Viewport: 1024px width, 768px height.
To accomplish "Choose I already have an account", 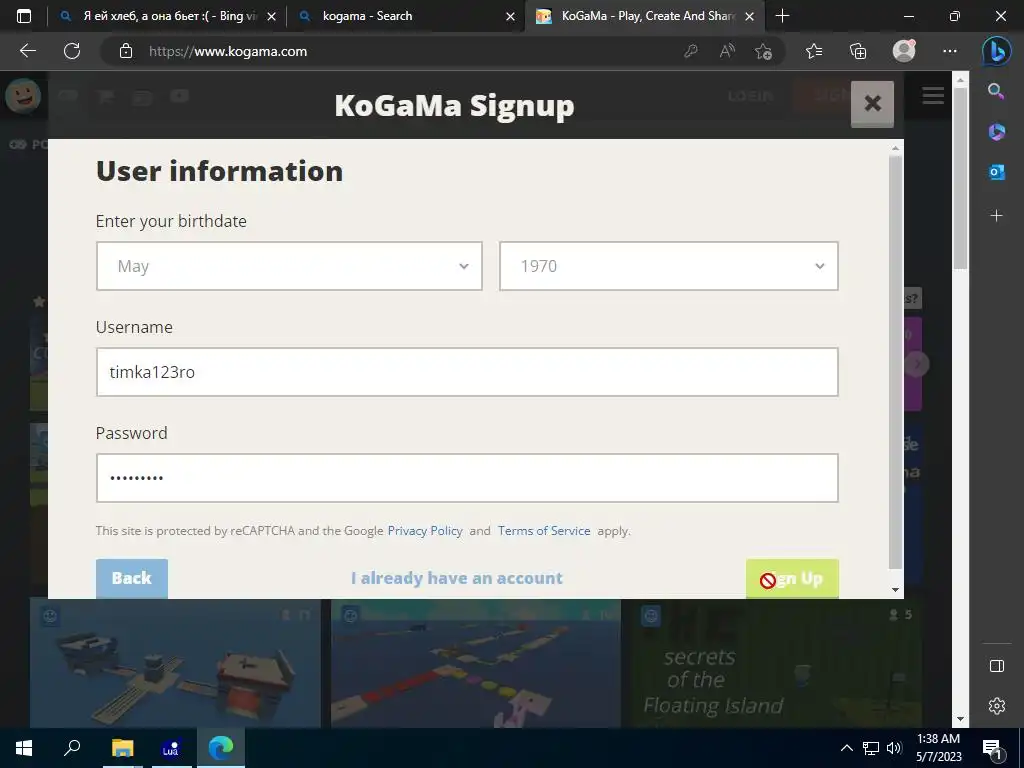I will [x=456, y=578].
